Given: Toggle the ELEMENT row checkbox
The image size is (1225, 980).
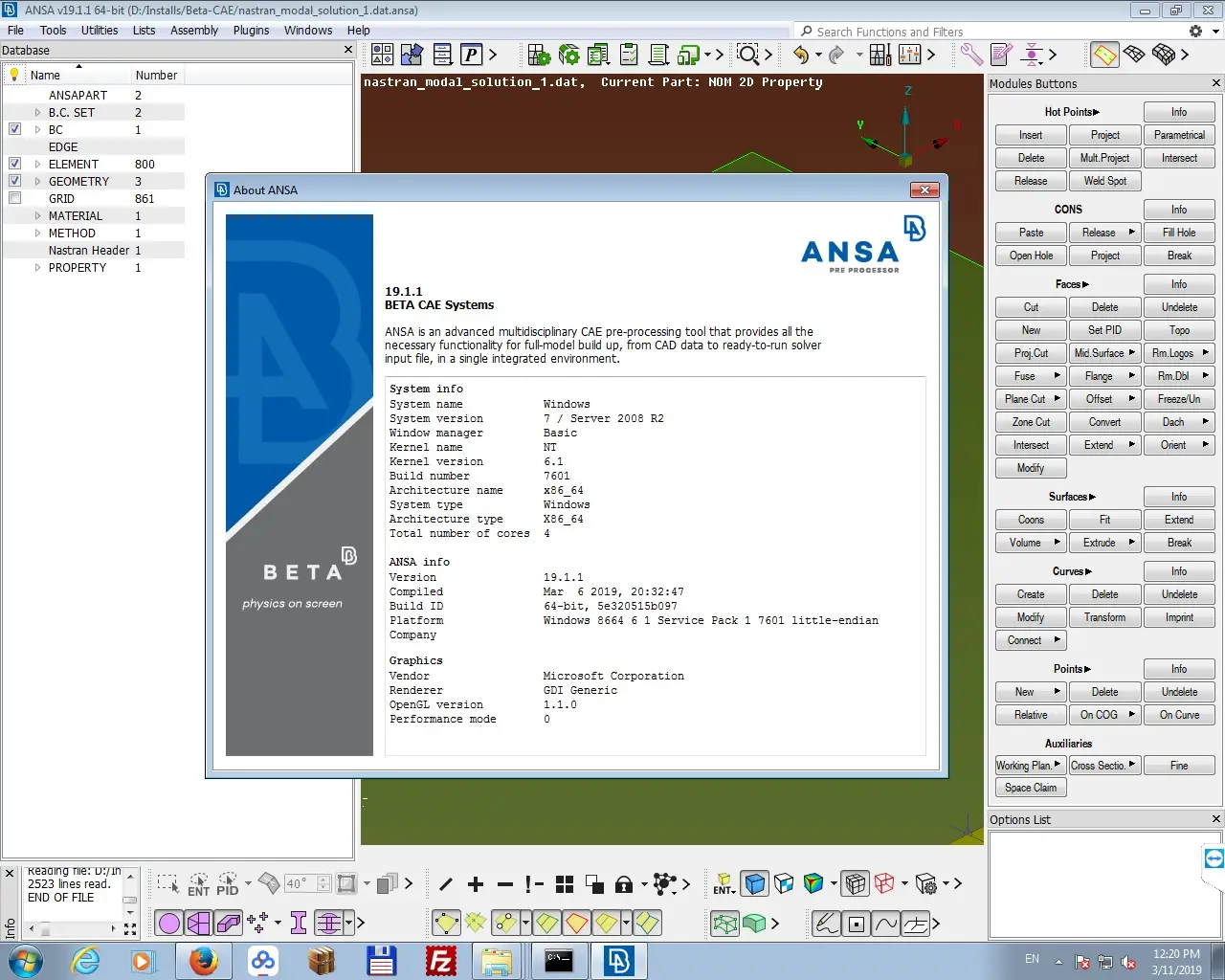Looking at the screenshot, I should pyautogui.click(x=14, y=164).
